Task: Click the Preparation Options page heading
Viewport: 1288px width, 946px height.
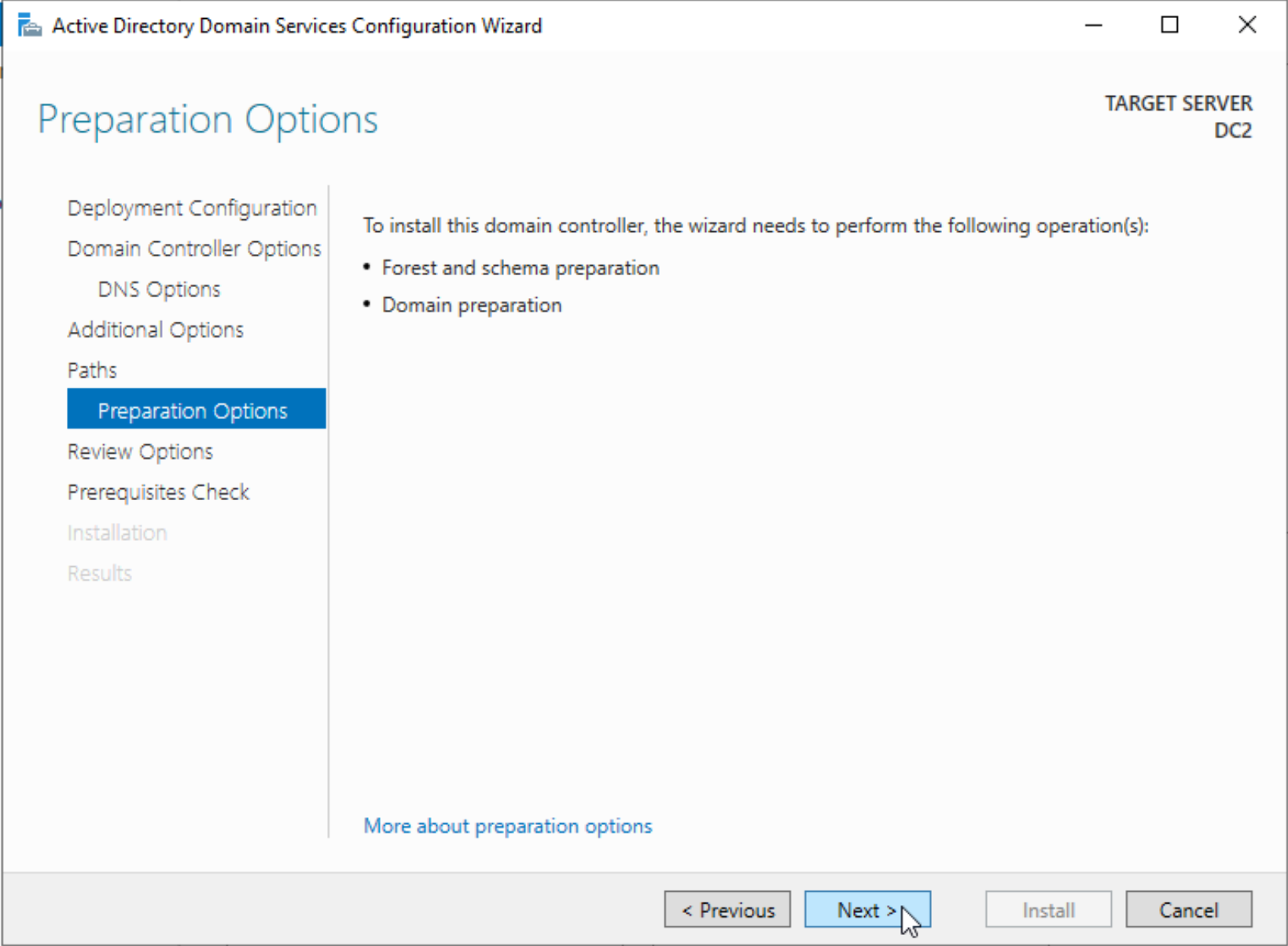Action: [x=208, y=120]
